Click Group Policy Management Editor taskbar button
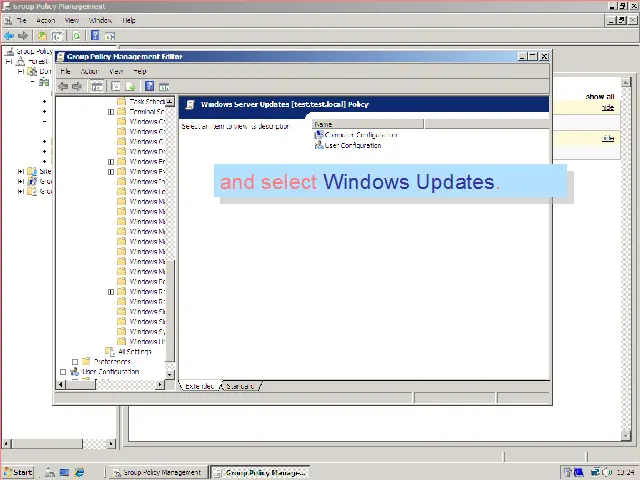The image size is (640, 480). (x=260, y=472)
